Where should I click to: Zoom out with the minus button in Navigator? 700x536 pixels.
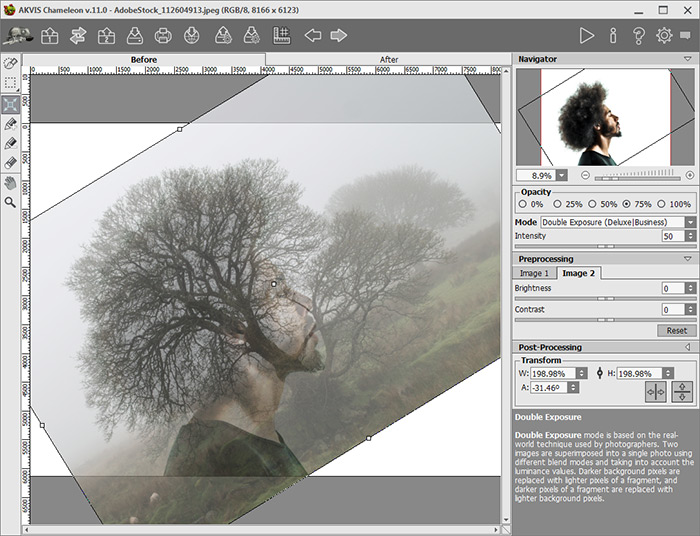pyautogui.click(x=585, y=175)
